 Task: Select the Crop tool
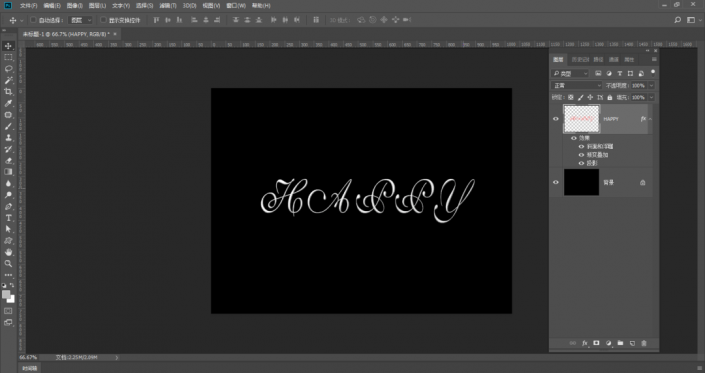(9, 92)
